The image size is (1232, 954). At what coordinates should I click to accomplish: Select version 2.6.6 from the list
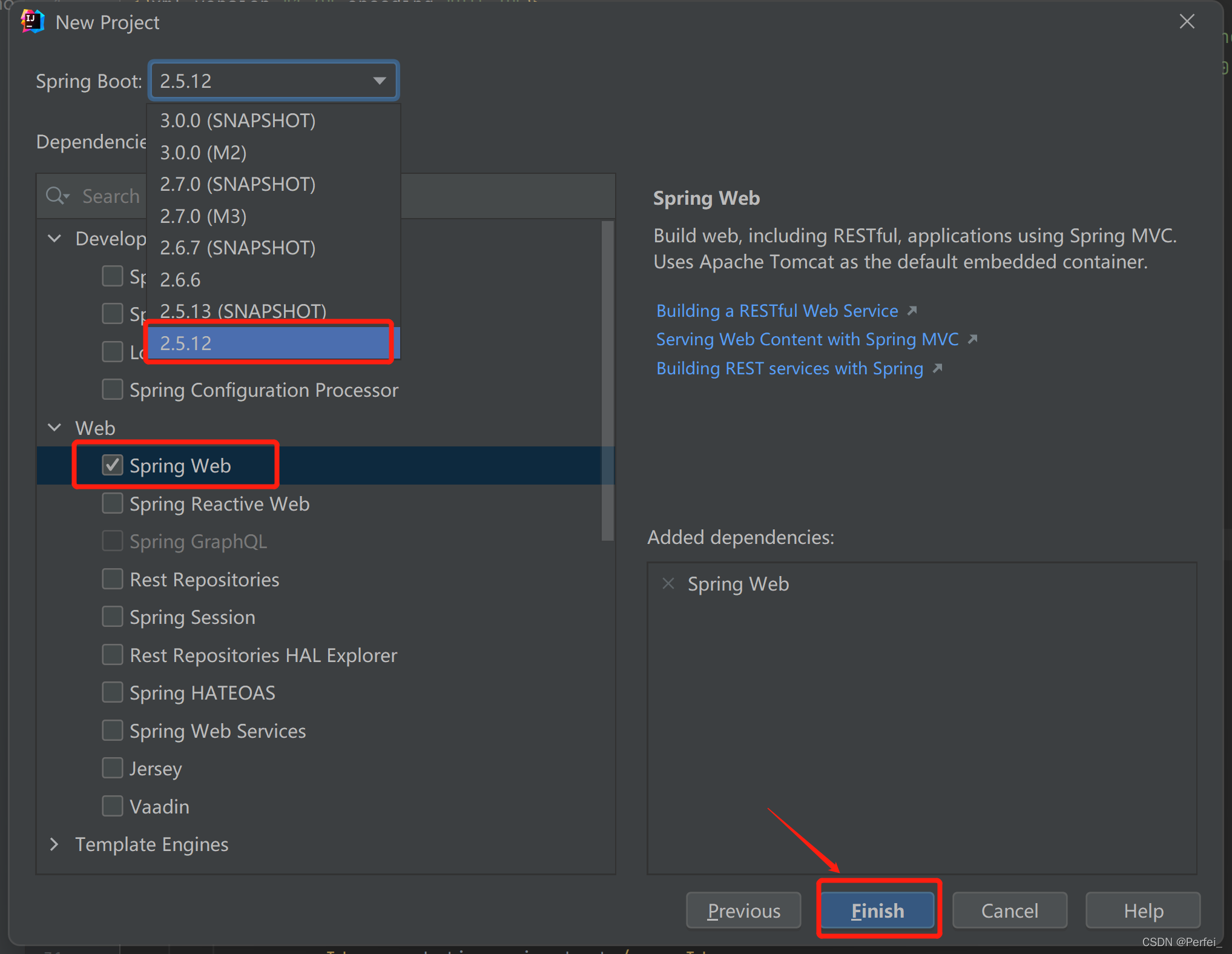180,280
